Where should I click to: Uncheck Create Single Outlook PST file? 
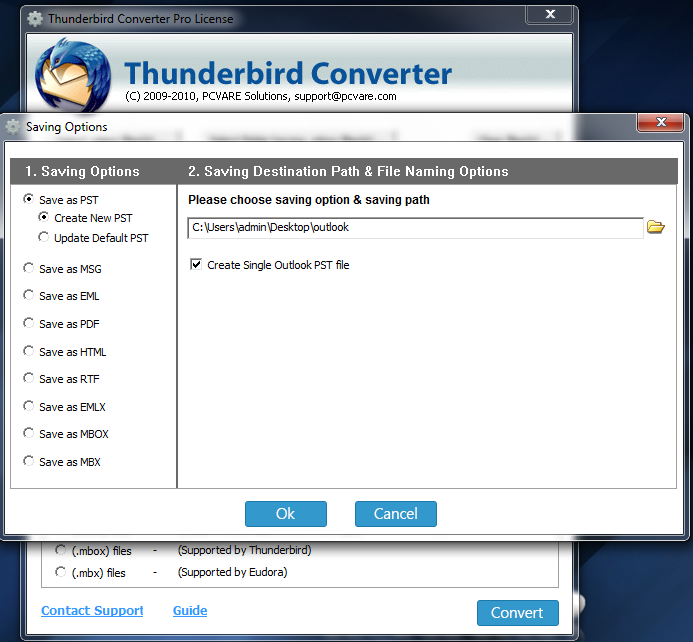[x=196, y=264]
